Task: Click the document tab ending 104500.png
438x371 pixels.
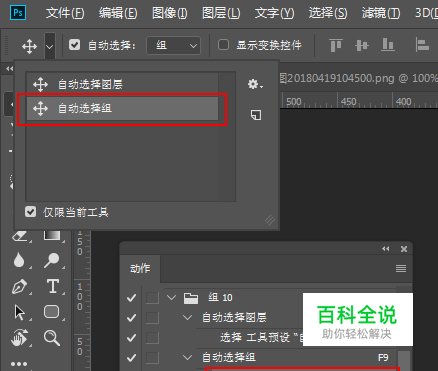Action: 358,78
